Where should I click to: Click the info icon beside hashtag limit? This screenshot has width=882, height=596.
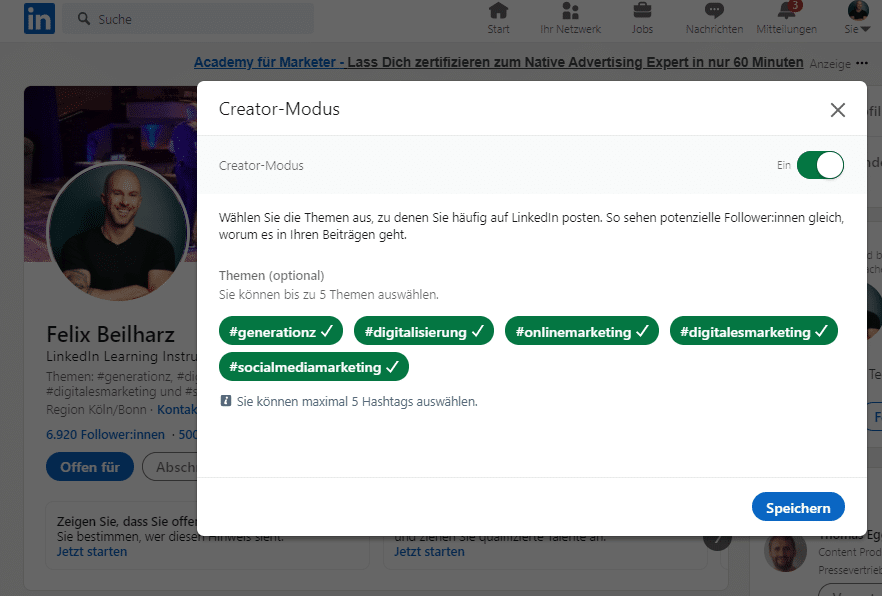click(x=226, y=401)
